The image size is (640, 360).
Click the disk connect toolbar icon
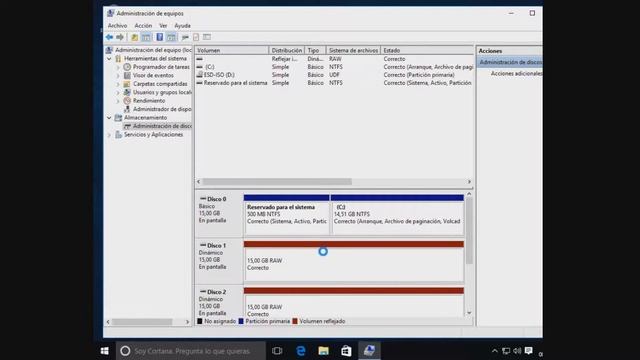(x=185, y=37)
